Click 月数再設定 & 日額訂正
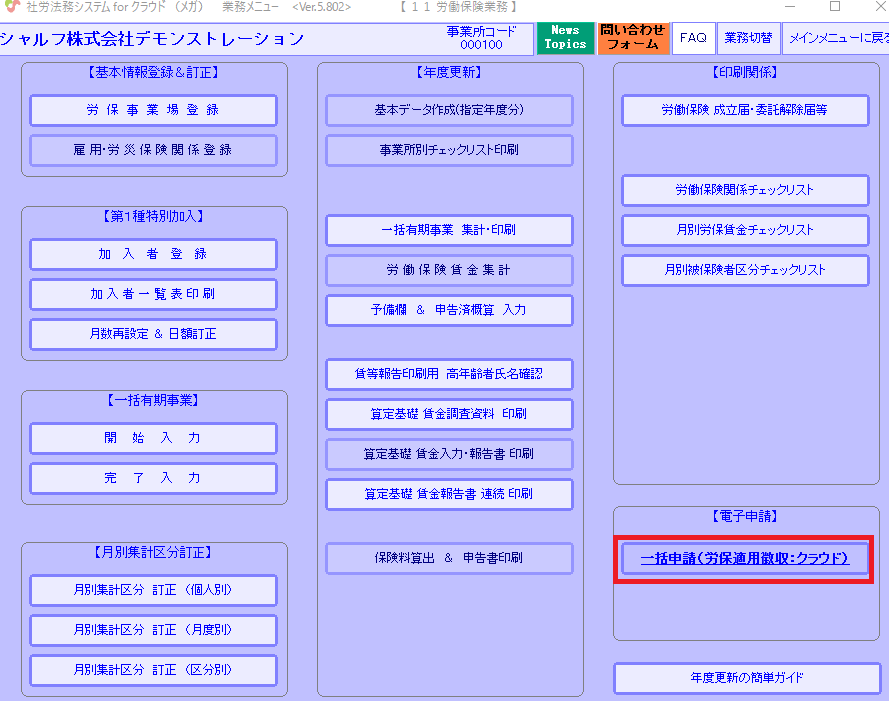Screen dimensions: 889x701 pyautogui.click(x=153, y=334)
